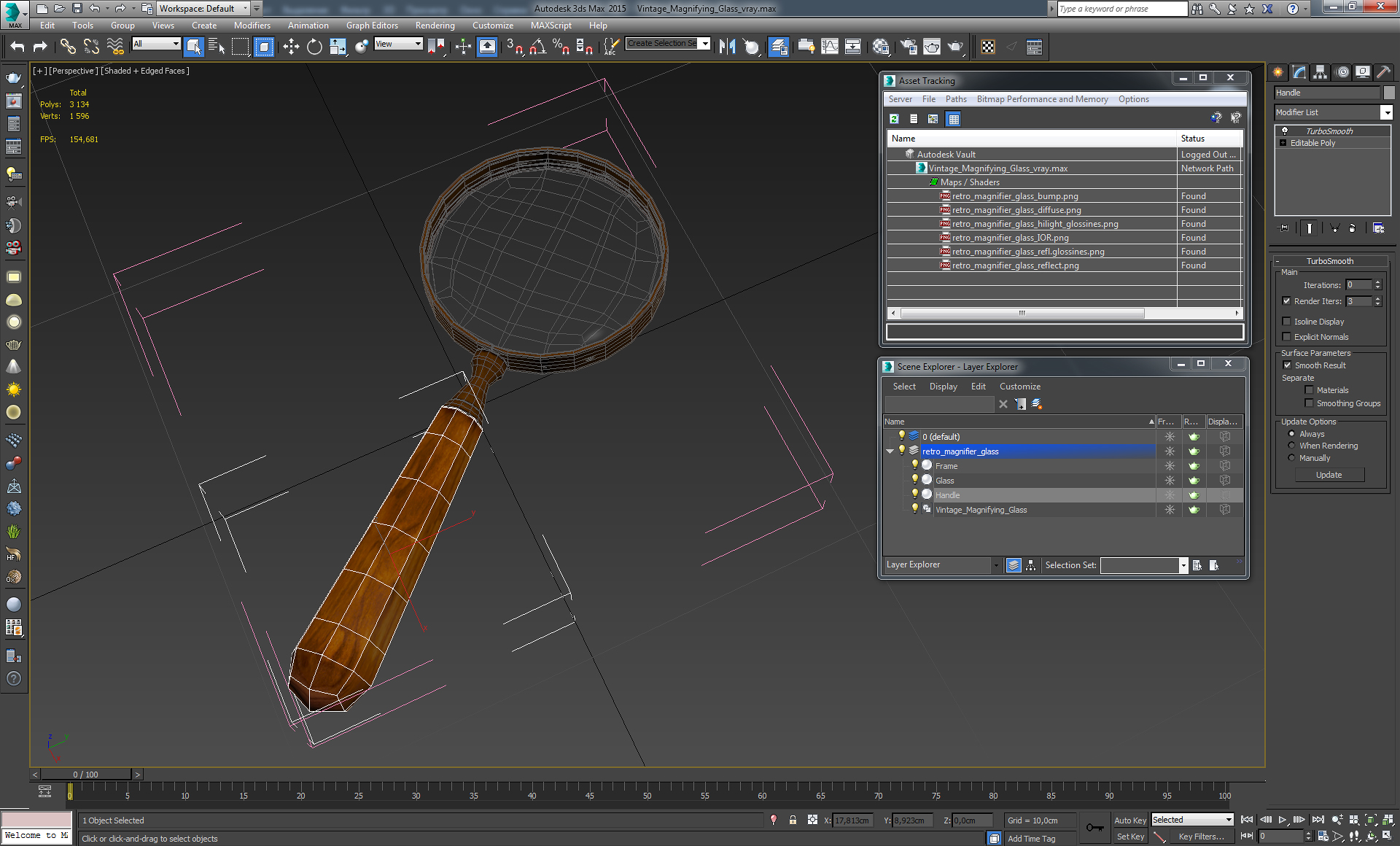
Task: Select the Manually update radio button
Action: tap(1292, 458)
